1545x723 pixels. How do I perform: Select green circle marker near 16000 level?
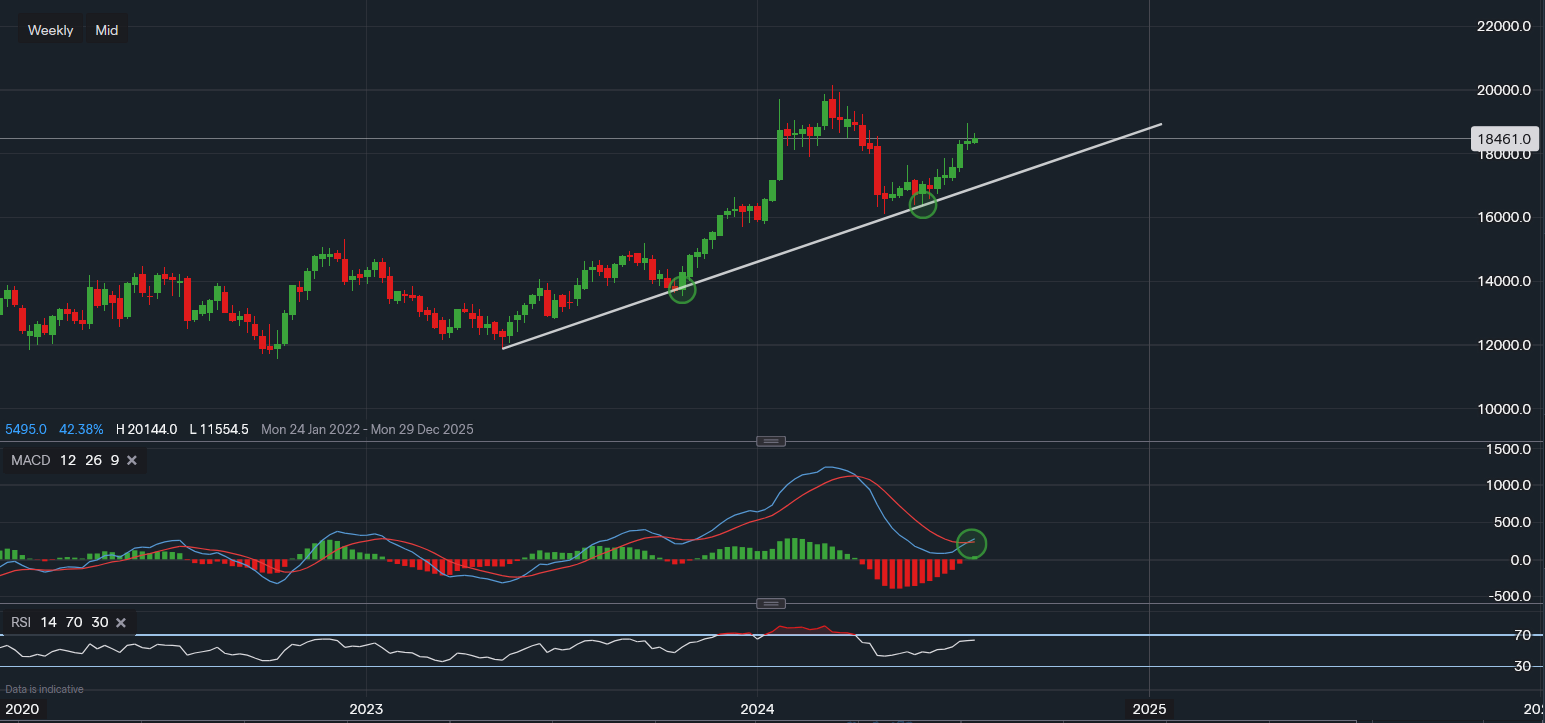(922, 204)
